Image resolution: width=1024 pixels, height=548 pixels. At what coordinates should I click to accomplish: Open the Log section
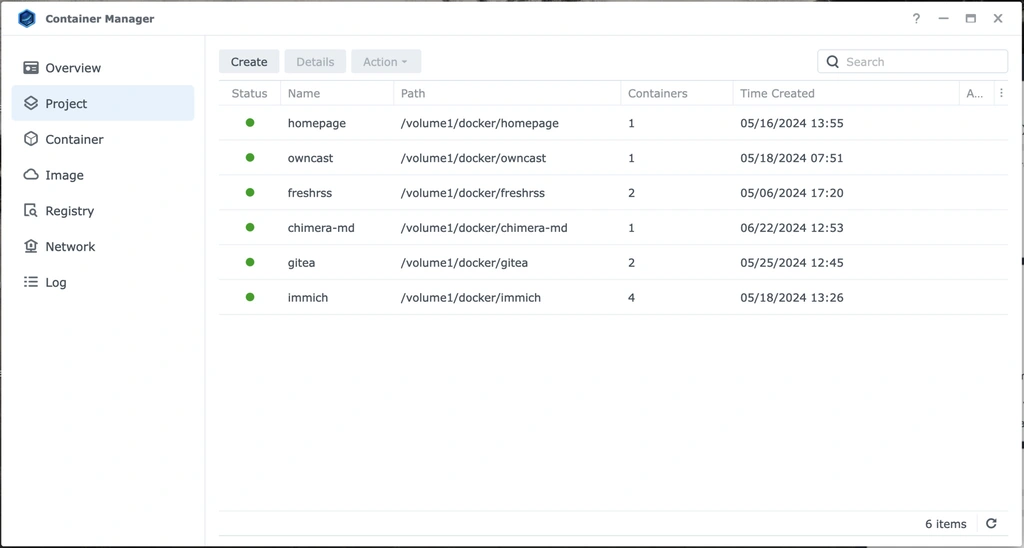103,282
